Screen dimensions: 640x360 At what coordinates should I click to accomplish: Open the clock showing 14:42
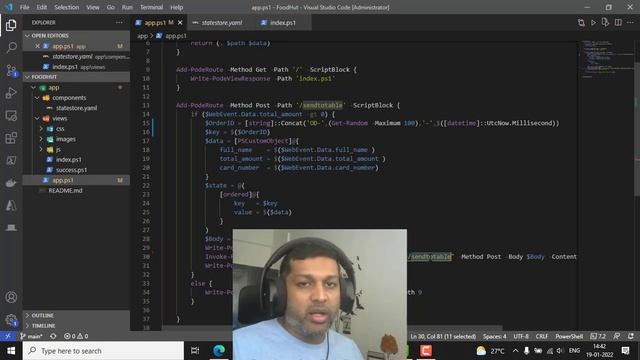tap(599, 351)
